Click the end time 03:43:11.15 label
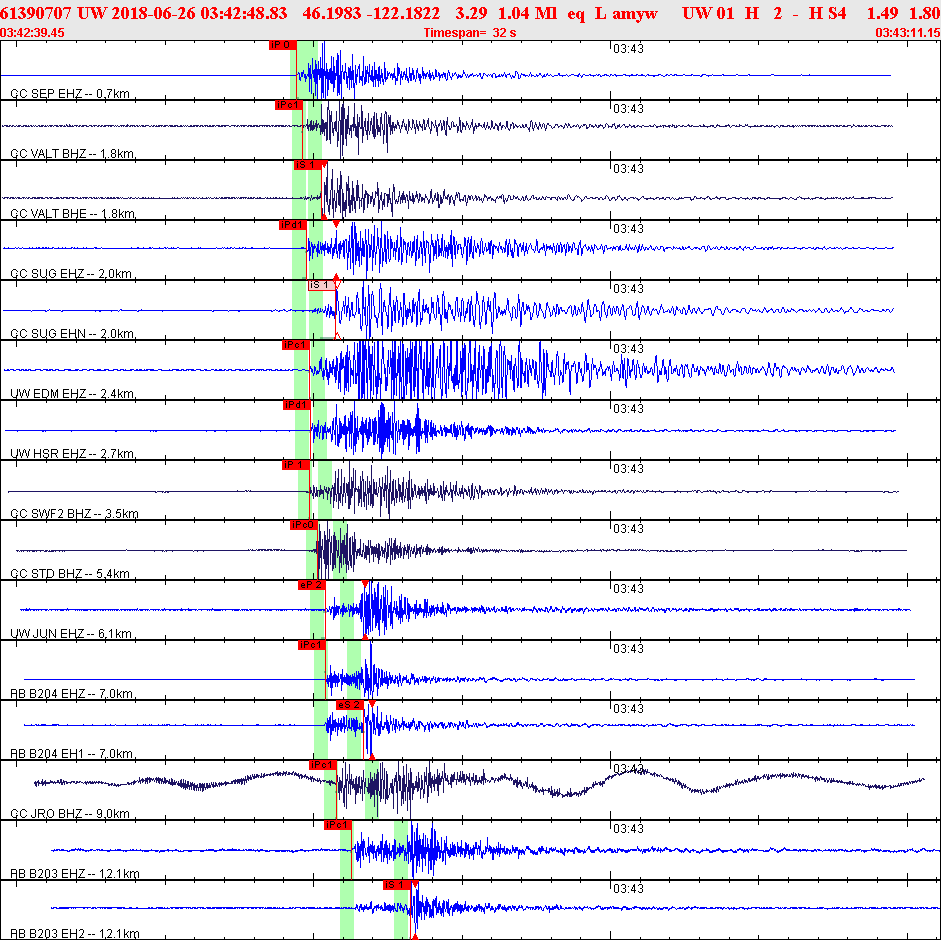This screenshot has width=941, height=940. coord(907,32)
